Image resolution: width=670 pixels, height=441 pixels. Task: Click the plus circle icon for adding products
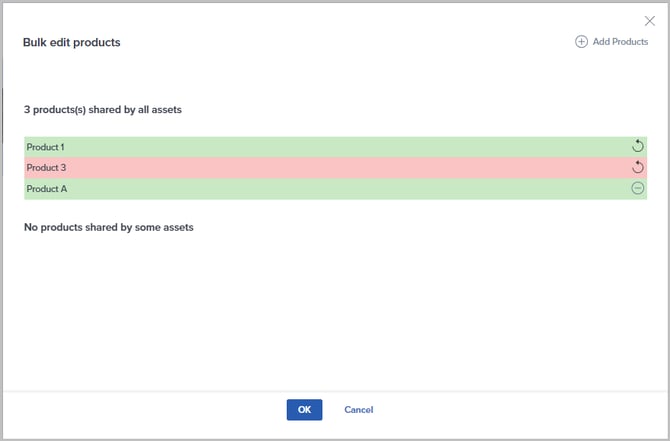(x=581, y=42)
